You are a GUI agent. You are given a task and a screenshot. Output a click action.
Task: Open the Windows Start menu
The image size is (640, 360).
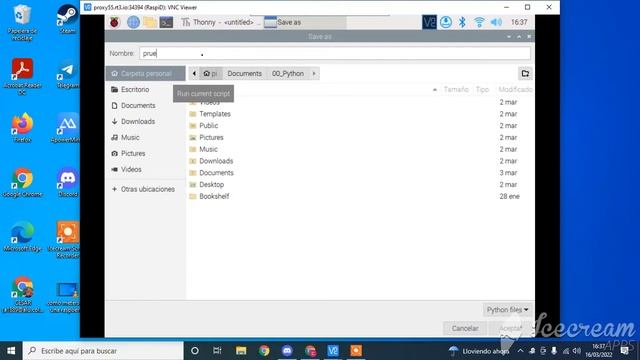point(11,351)
